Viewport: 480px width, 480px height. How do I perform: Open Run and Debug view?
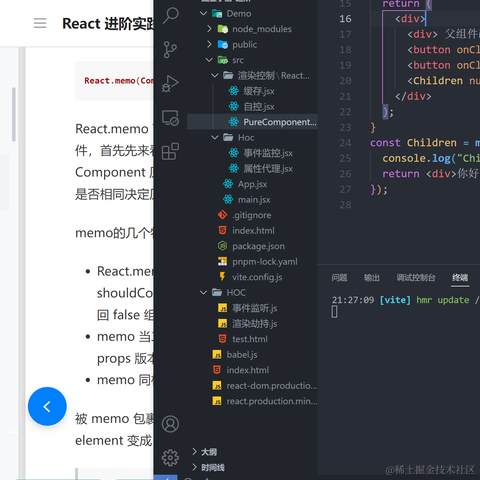(x=171, y=84)
